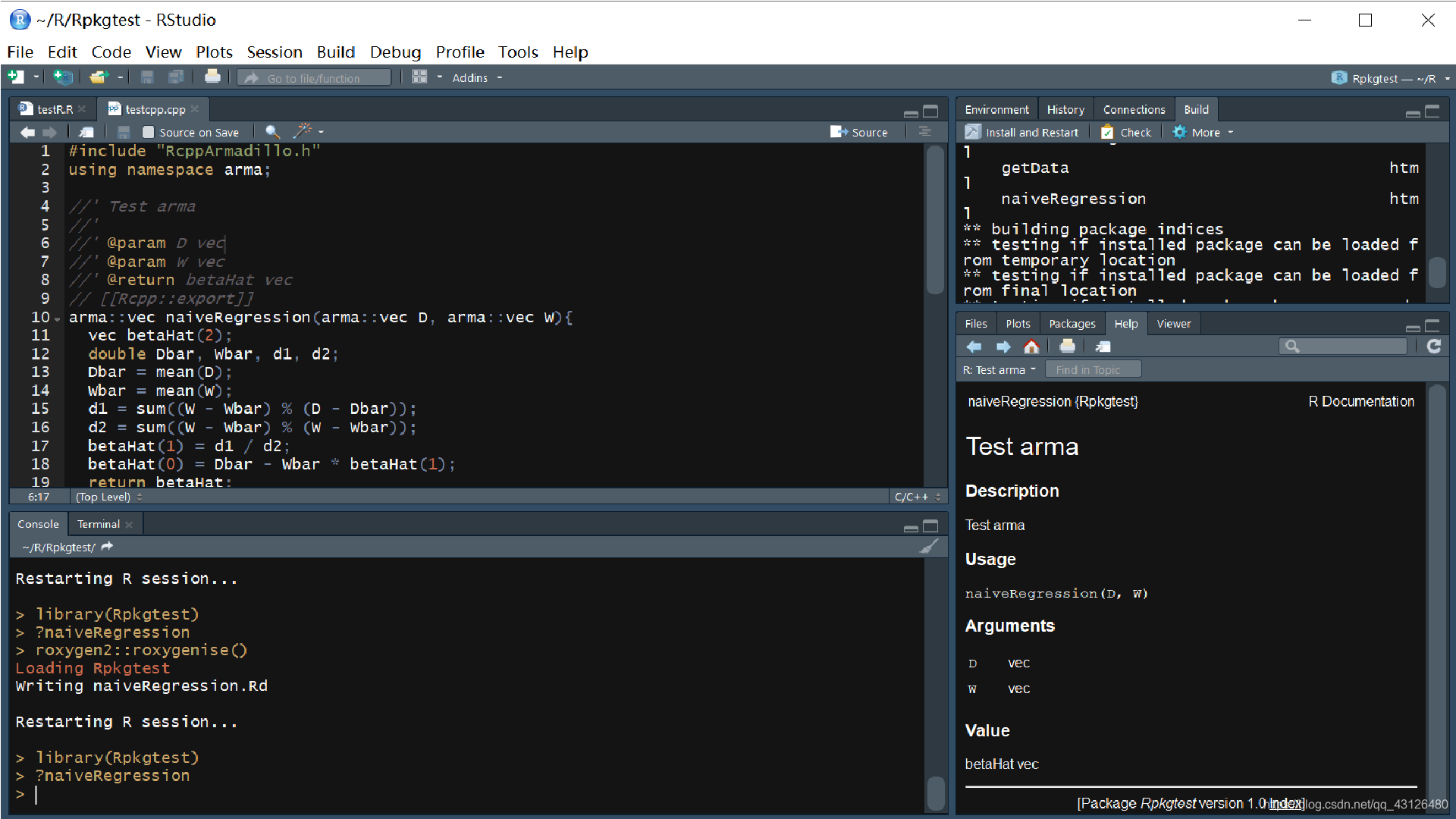Click the Build output scrollbar thumb
The image size is (1456, 819).
(x=1437, y=271)
